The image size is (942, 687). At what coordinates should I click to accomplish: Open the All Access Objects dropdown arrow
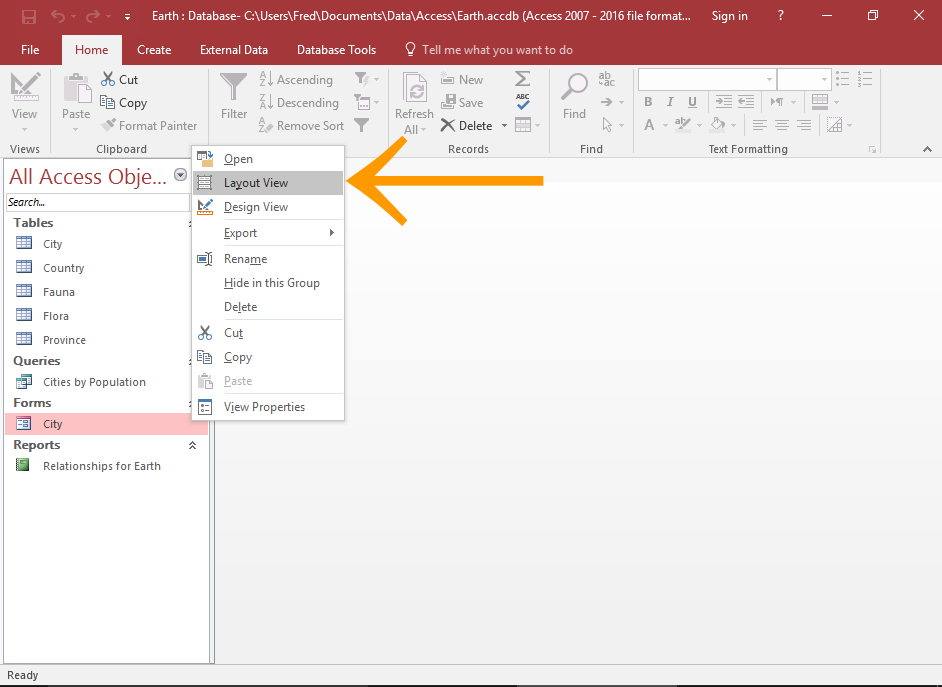point(180,175)
